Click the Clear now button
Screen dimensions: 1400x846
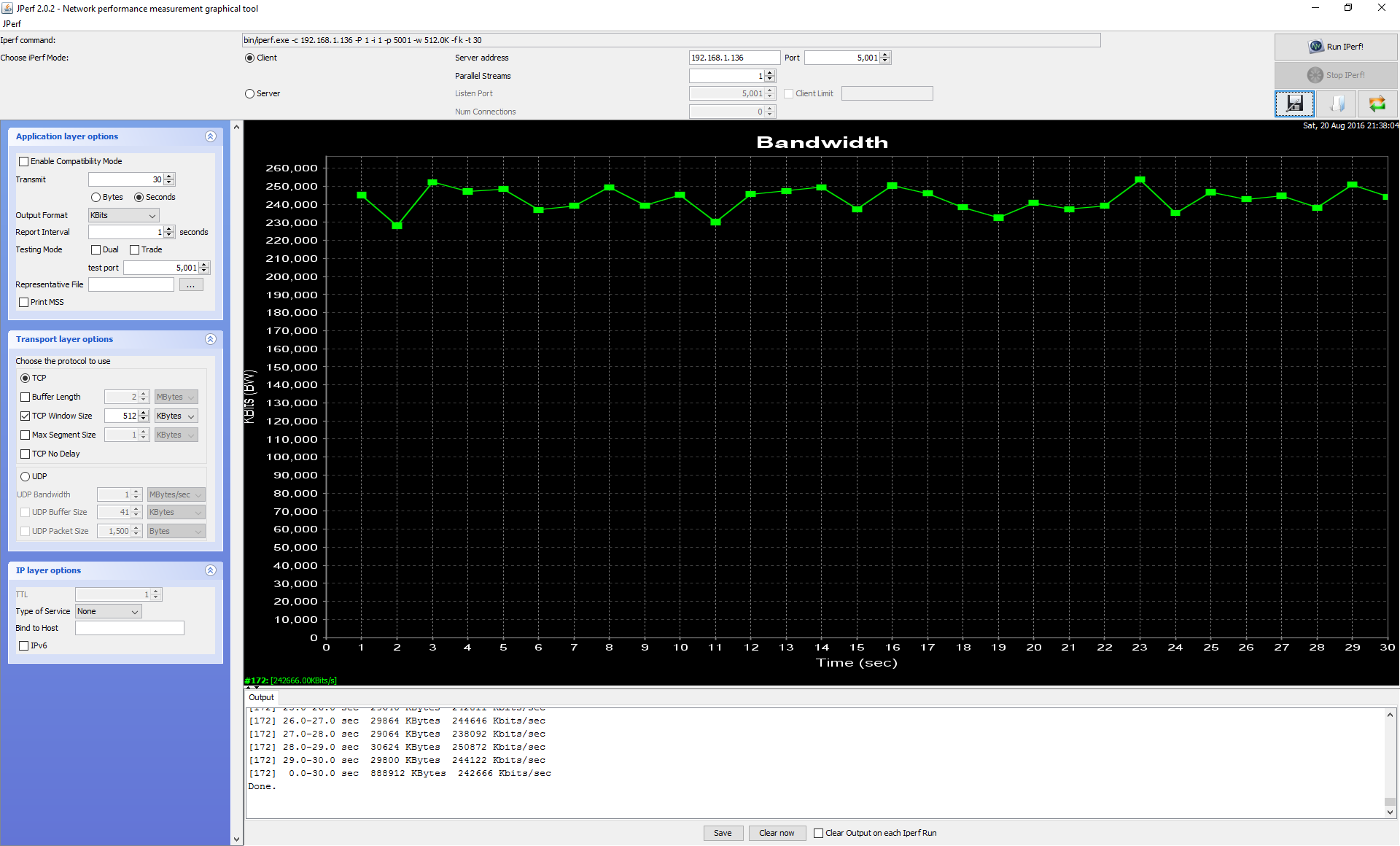[777, 833]
